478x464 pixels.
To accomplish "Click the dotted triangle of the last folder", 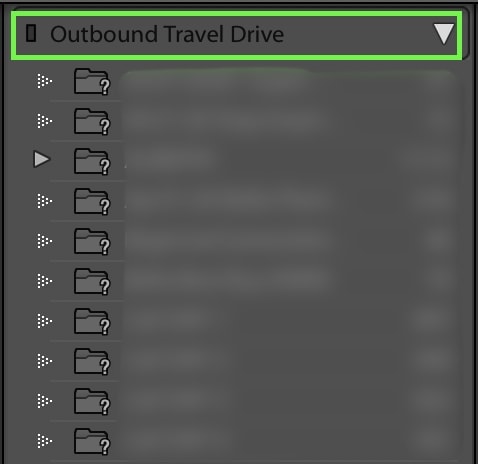I will [44, 441].
